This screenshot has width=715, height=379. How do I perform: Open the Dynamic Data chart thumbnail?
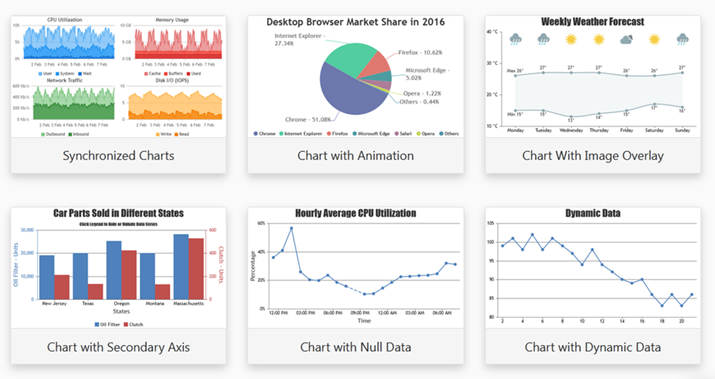(x=593, y=268)
